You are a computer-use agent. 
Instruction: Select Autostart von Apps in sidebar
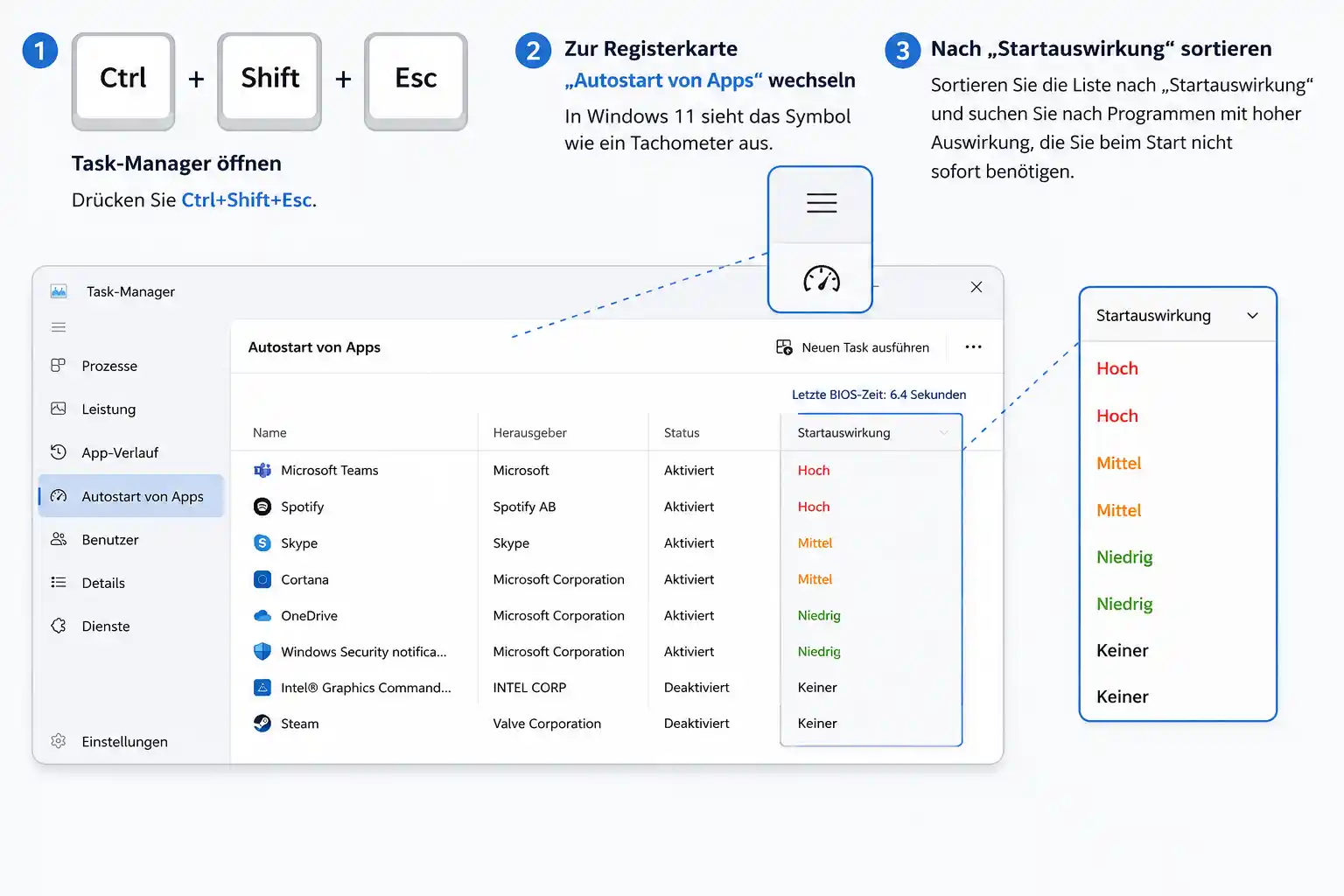coord(131,496)
